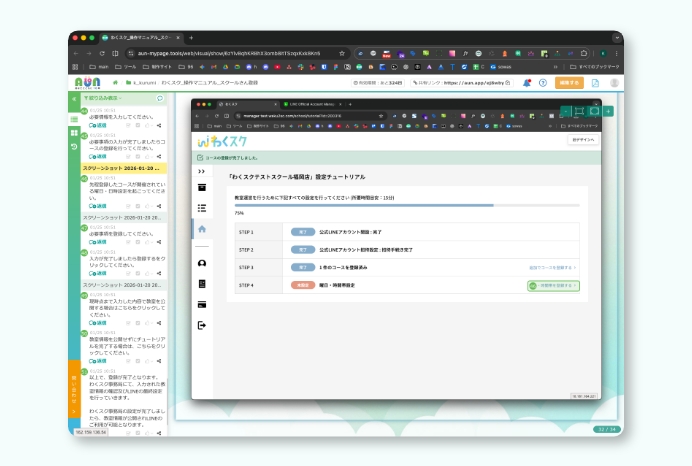Expand the 絞り込み表示 filter dropdown

click(x=100, y=99)
